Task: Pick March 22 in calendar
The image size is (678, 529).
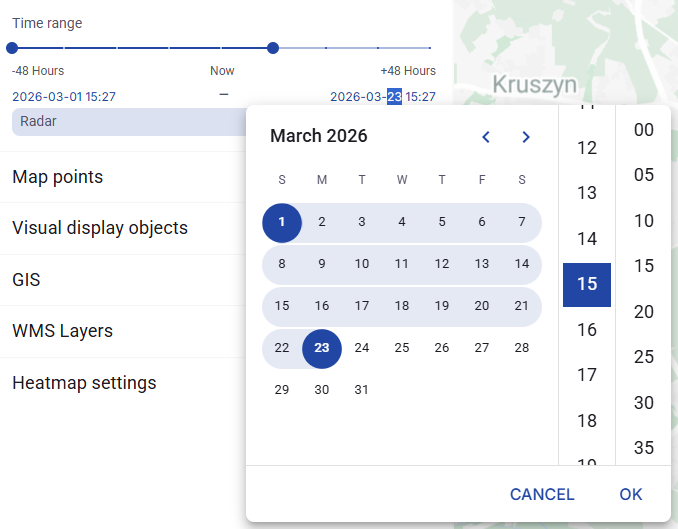Action: click(282, 348)
